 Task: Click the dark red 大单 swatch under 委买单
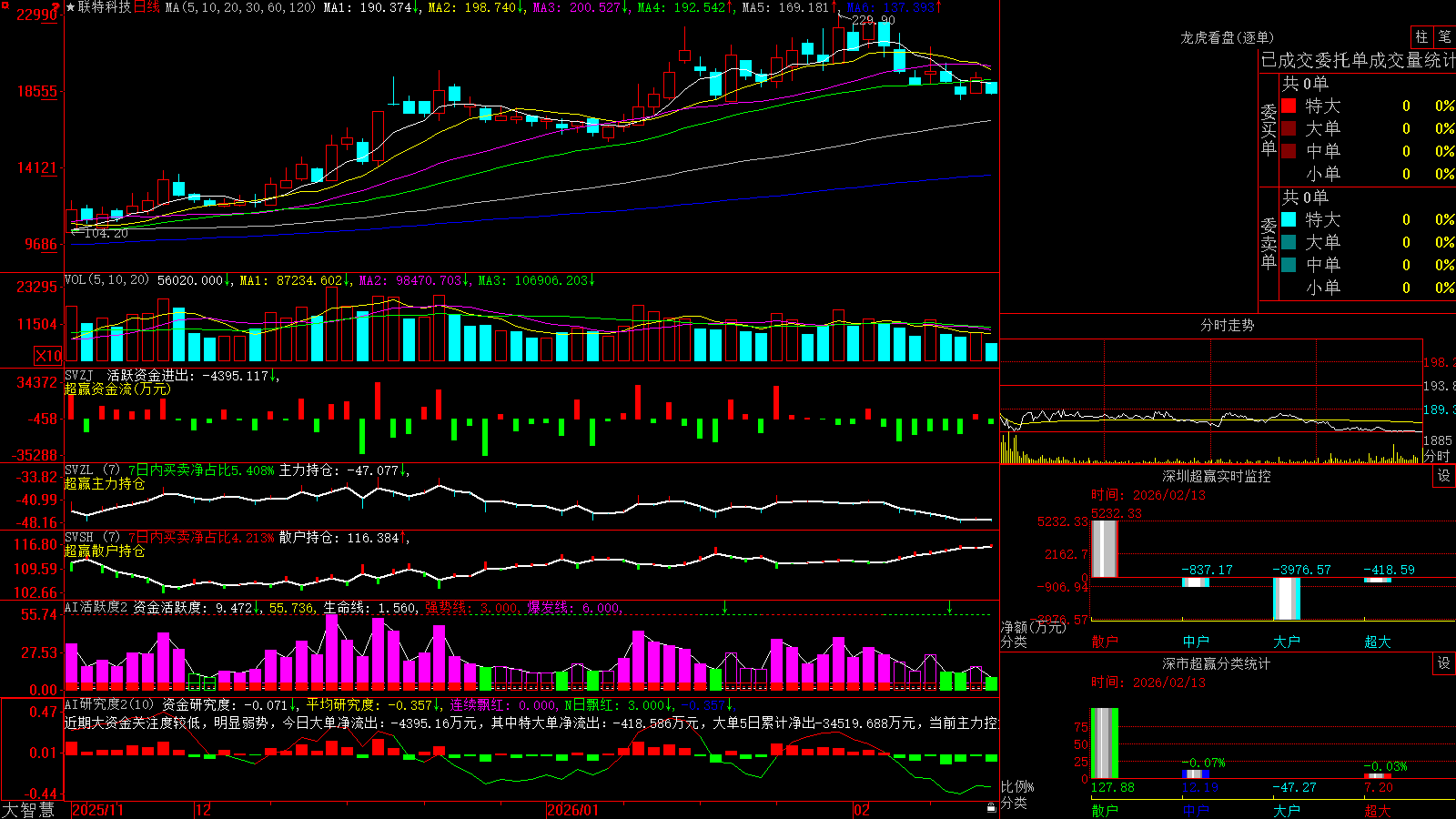[x=1289, y=128]
